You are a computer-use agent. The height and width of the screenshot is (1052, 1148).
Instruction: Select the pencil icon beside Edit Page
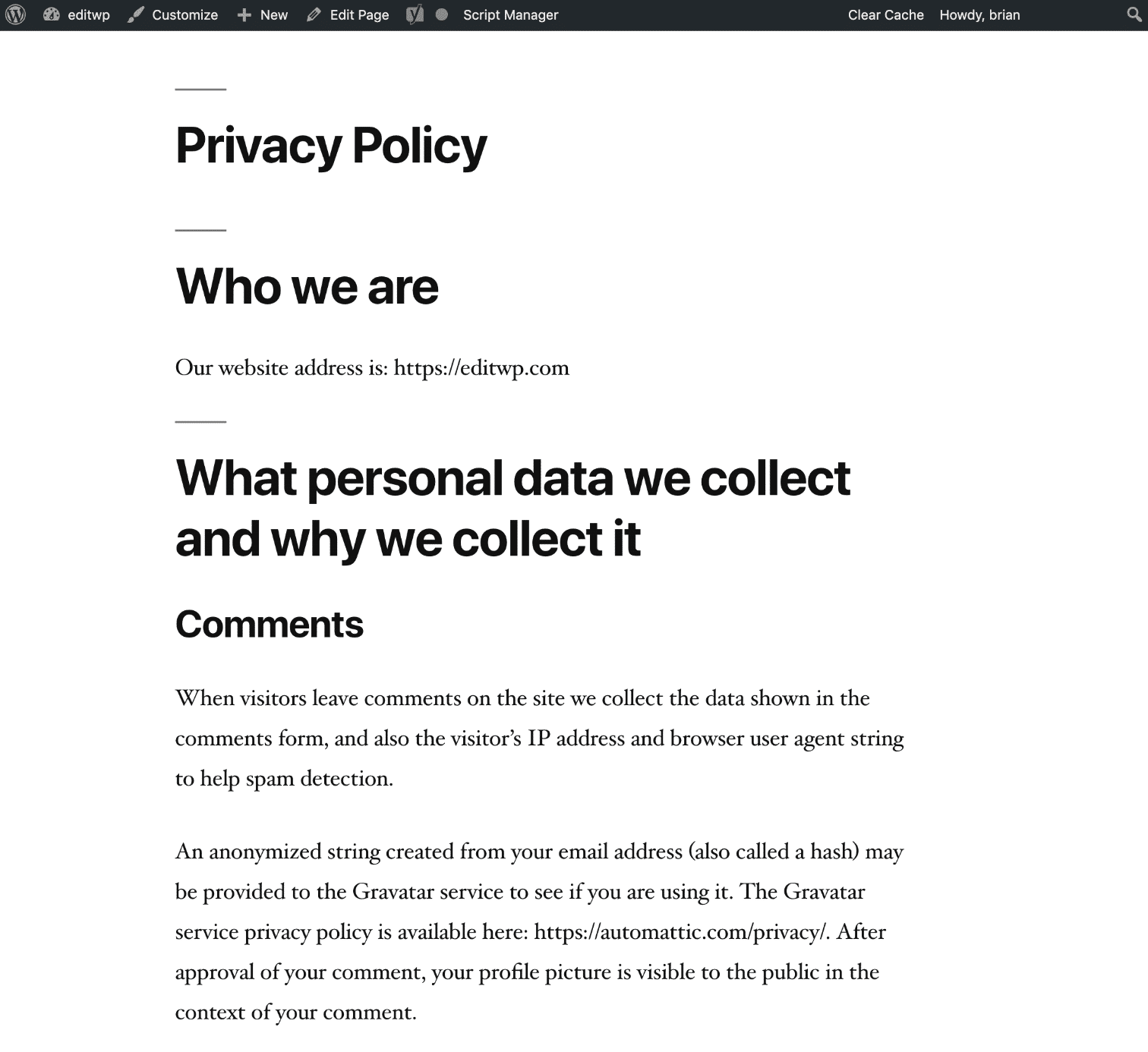[314, 14]
